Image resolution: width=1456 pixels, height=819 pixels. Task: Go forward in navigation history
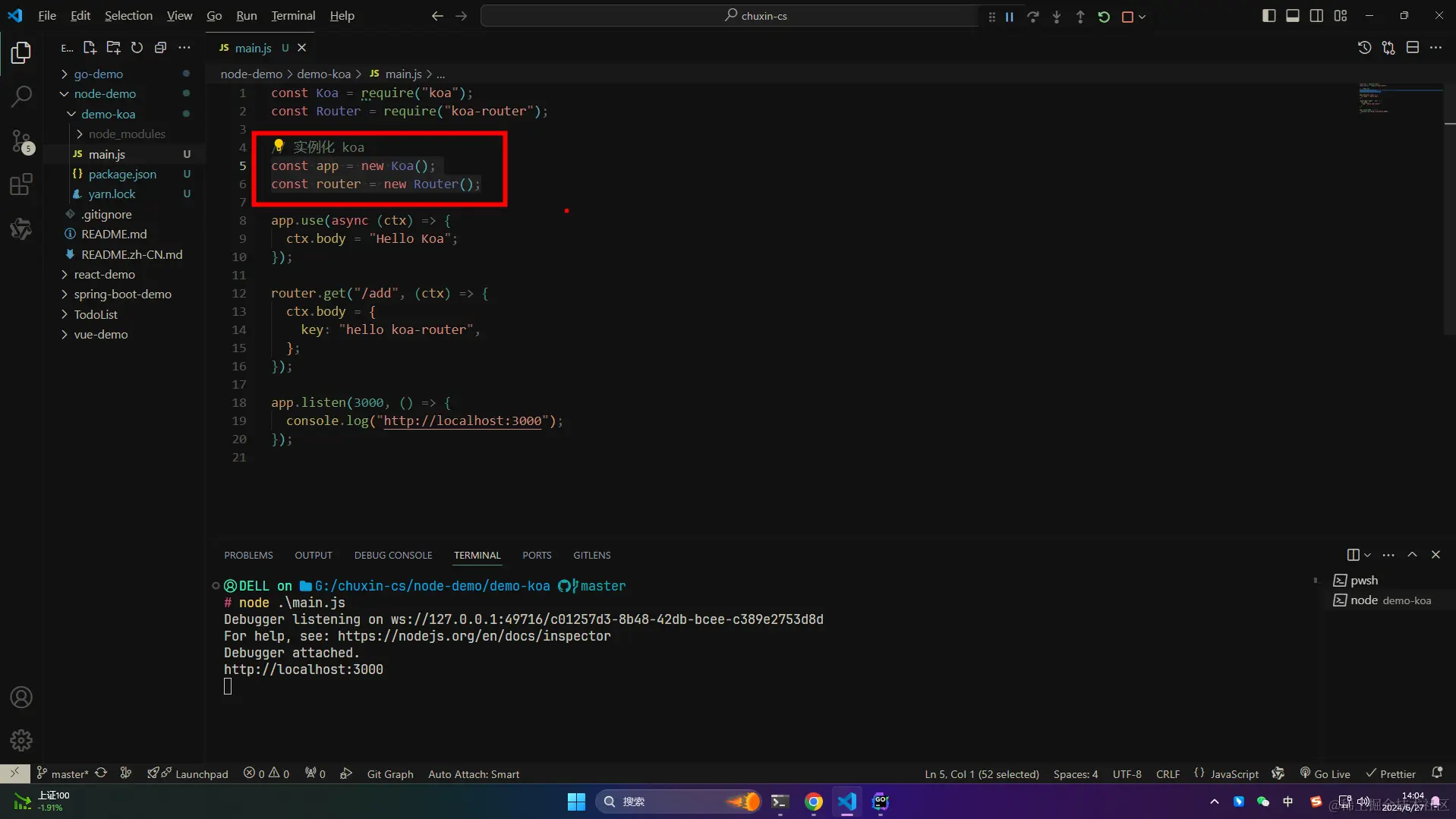tap(461, 16)
